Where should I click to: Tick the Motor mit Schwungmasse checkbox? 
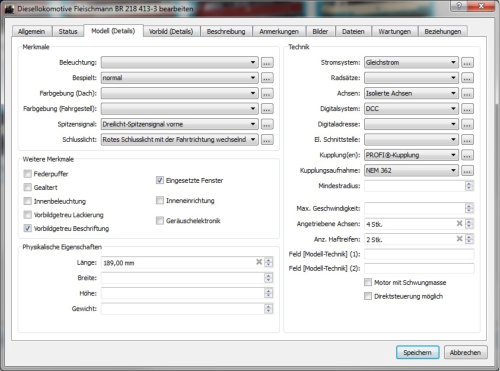pyautogui.click(x=368, y=282)
